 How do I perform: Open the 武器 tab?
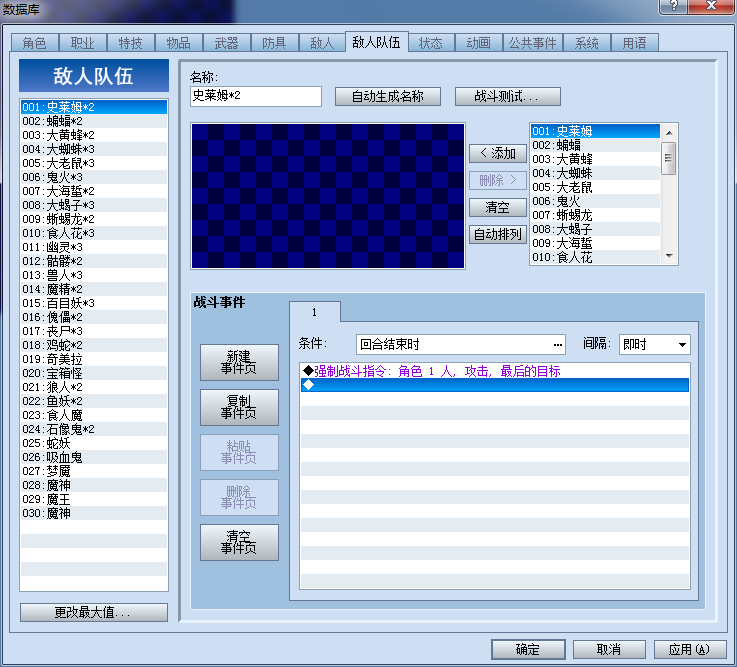[x=226, y=43]
